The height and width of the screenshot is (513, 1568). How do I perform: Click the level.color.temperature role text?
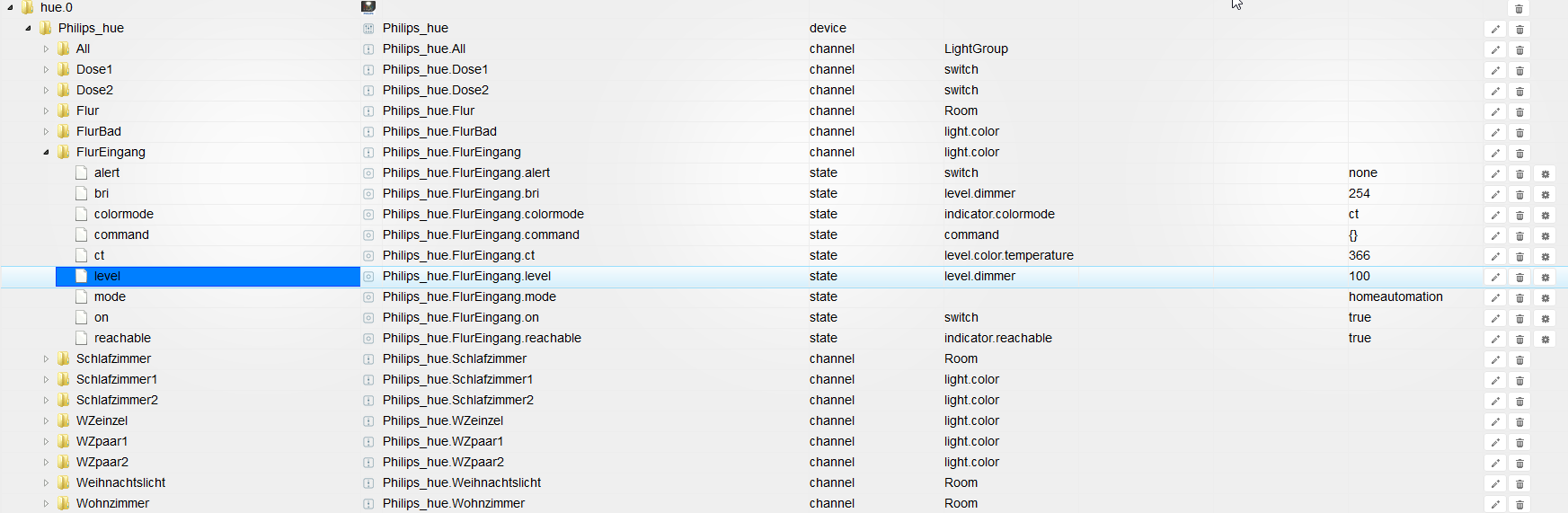point(1009,255)
